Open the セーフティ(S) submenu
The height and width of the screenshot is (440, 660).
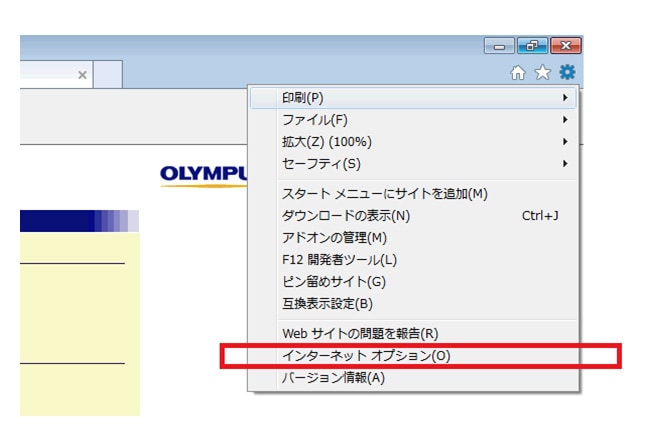(x=413, y=164)
